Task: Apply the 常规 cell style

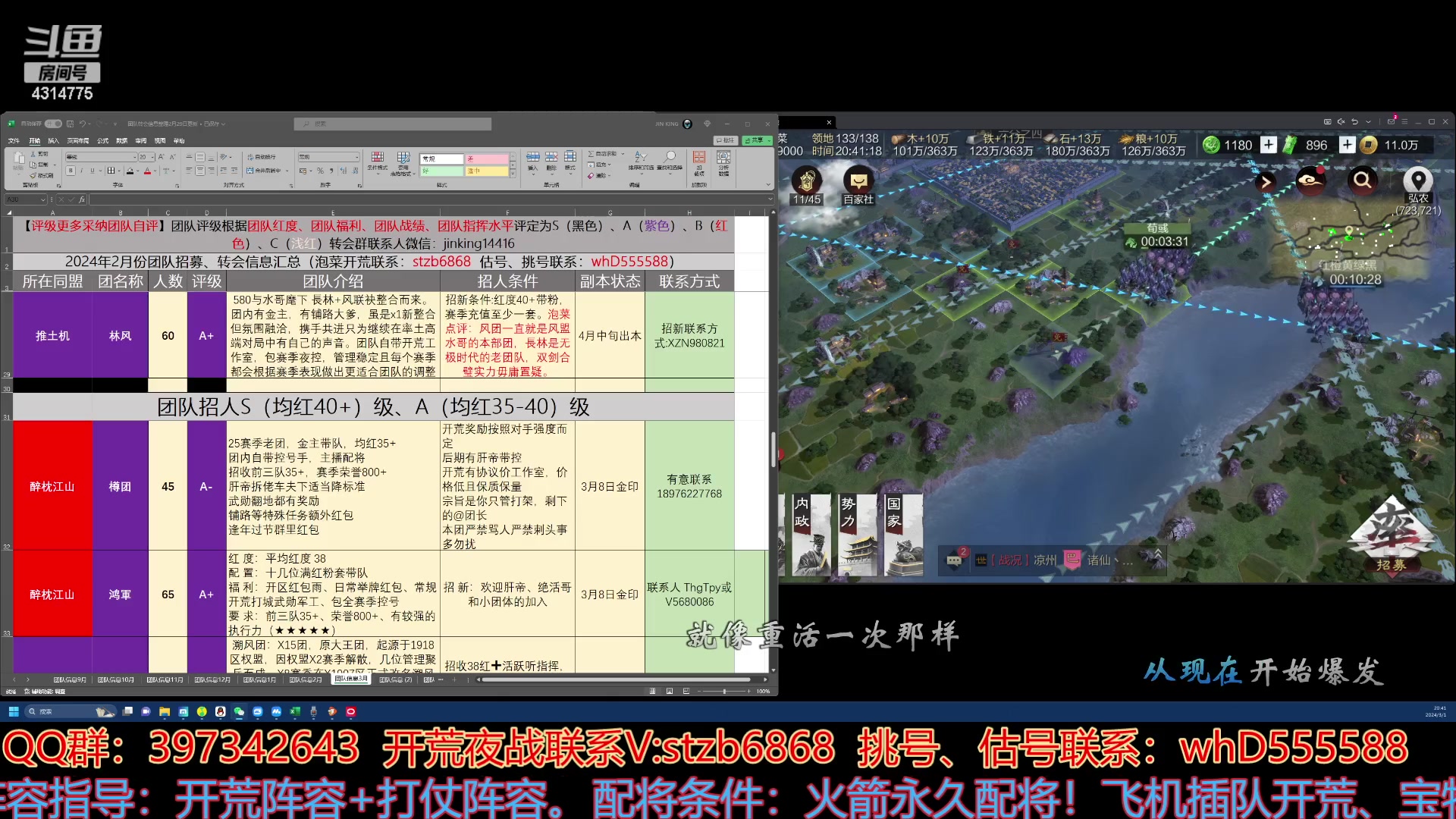Action: click(441, 158)
